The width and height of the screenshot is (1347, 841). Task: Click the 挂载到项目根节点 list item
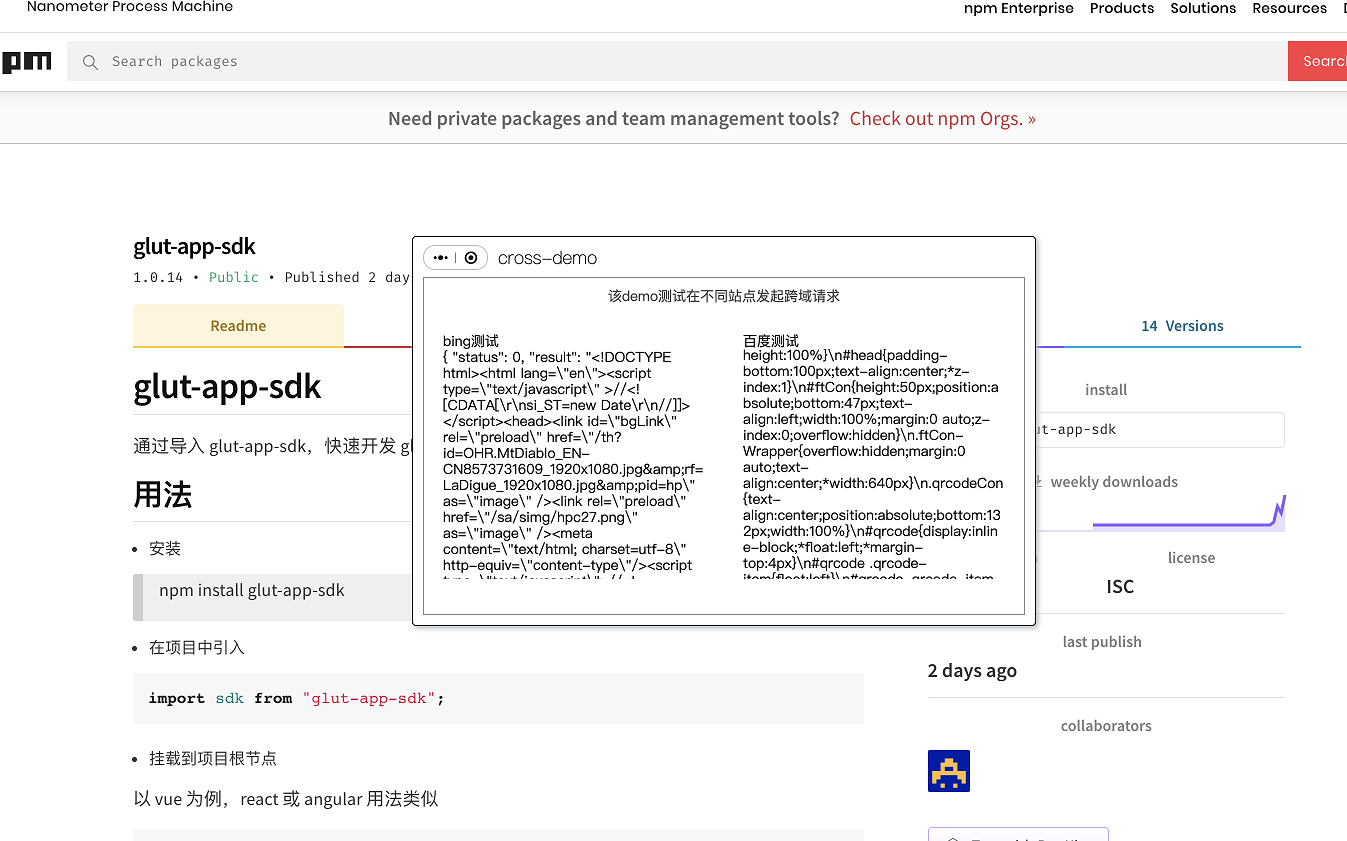[x=213, y=759]
